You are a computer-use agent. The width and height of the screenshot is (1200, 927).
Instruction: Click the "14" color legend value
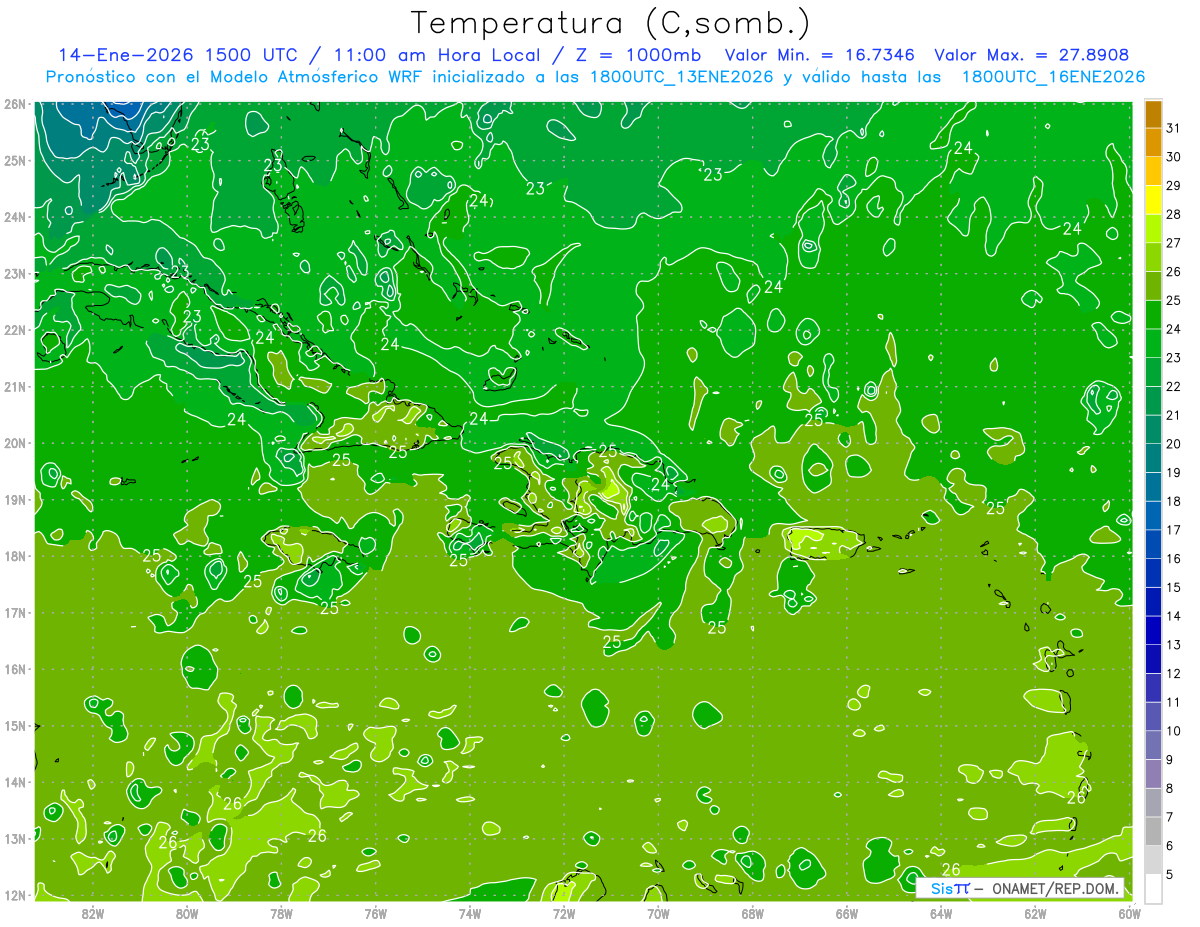click(x=1174, y=616)
